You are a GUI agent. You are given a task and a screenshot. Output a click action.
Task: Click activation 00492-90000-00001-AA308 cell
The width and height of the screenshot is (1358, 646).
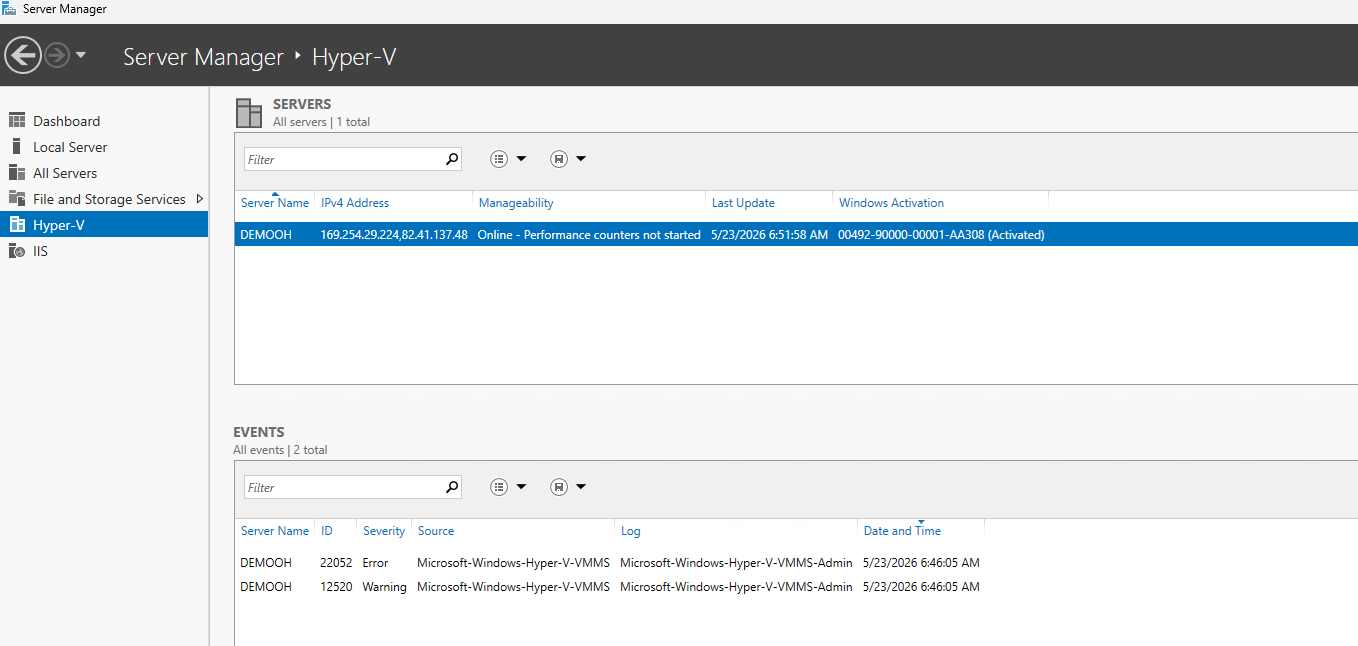point(941,235)
